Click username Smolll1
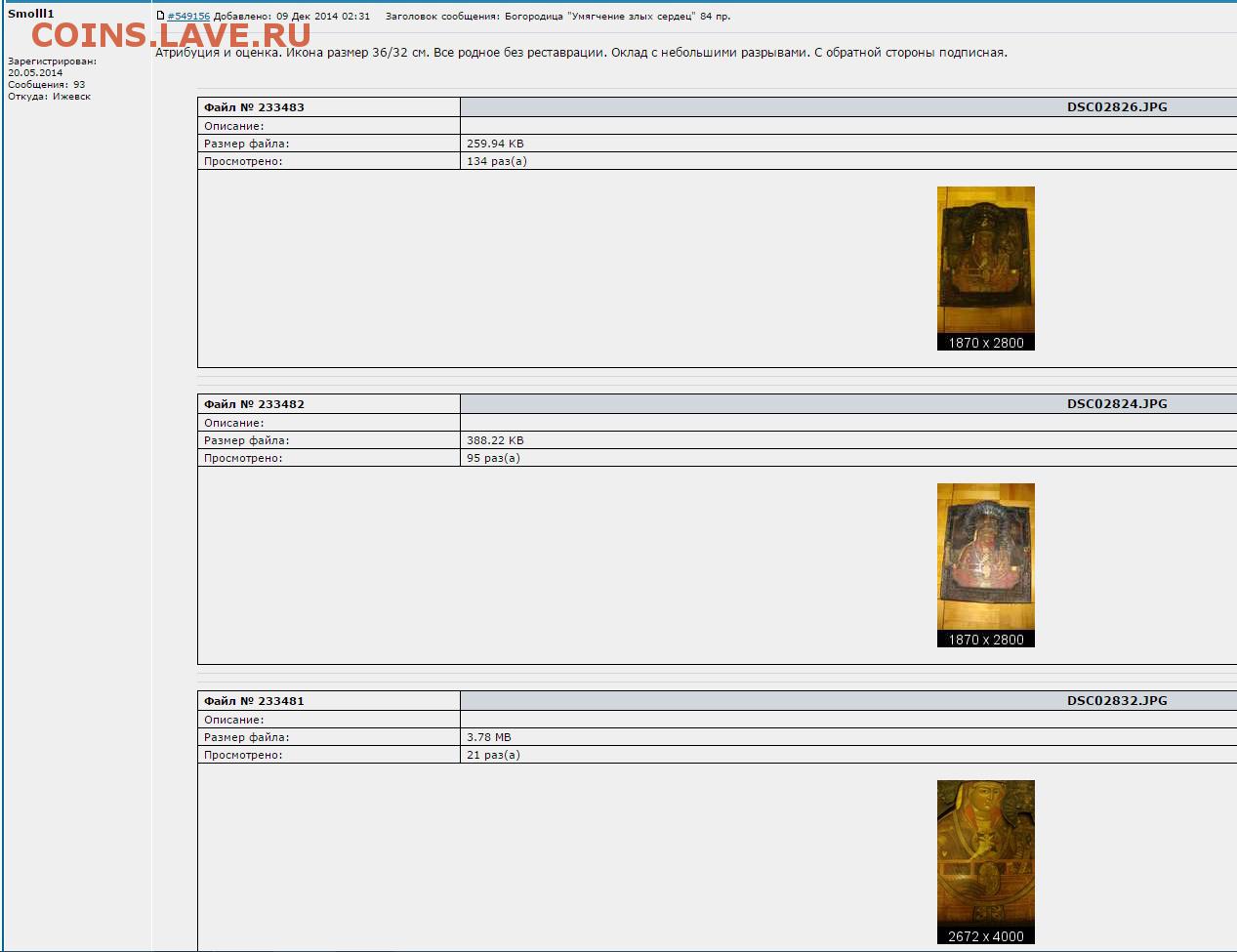Viewport: 1237px width, 952px height. point(31,14)
